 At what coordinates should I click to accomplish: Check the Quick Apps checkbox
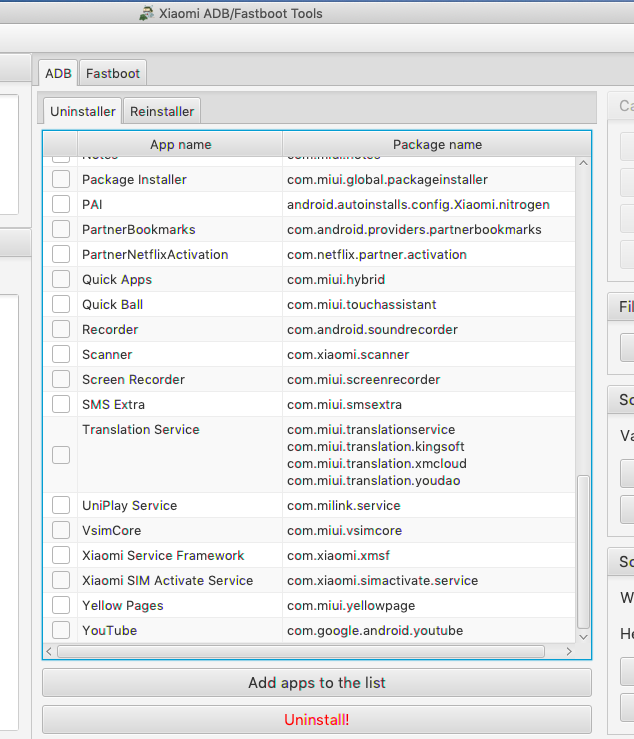(61, 279)
